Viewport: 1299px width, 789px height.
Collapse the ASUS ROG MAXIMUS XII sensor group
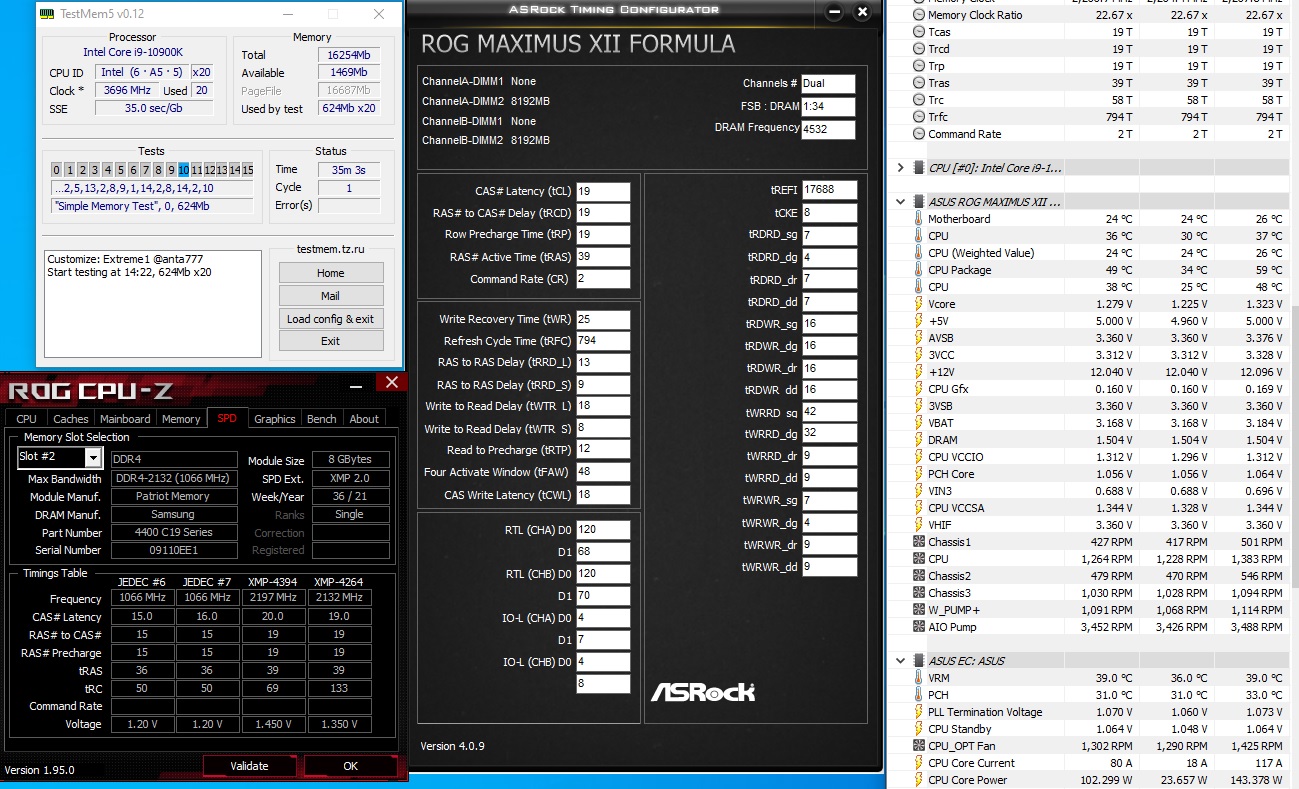click(x=901, y=202)
